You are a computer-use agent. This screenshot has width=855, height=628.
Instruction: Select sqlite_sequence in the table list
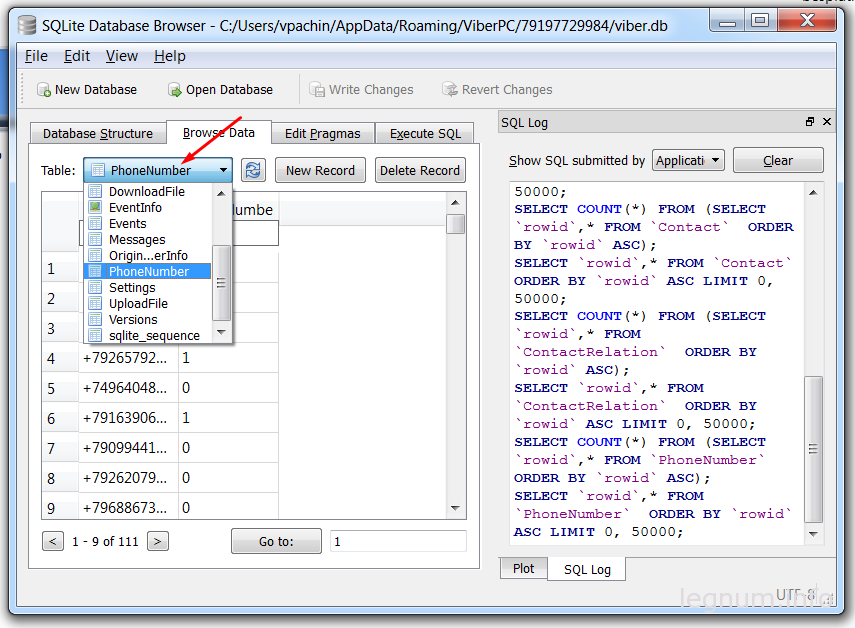click(147, 336)
